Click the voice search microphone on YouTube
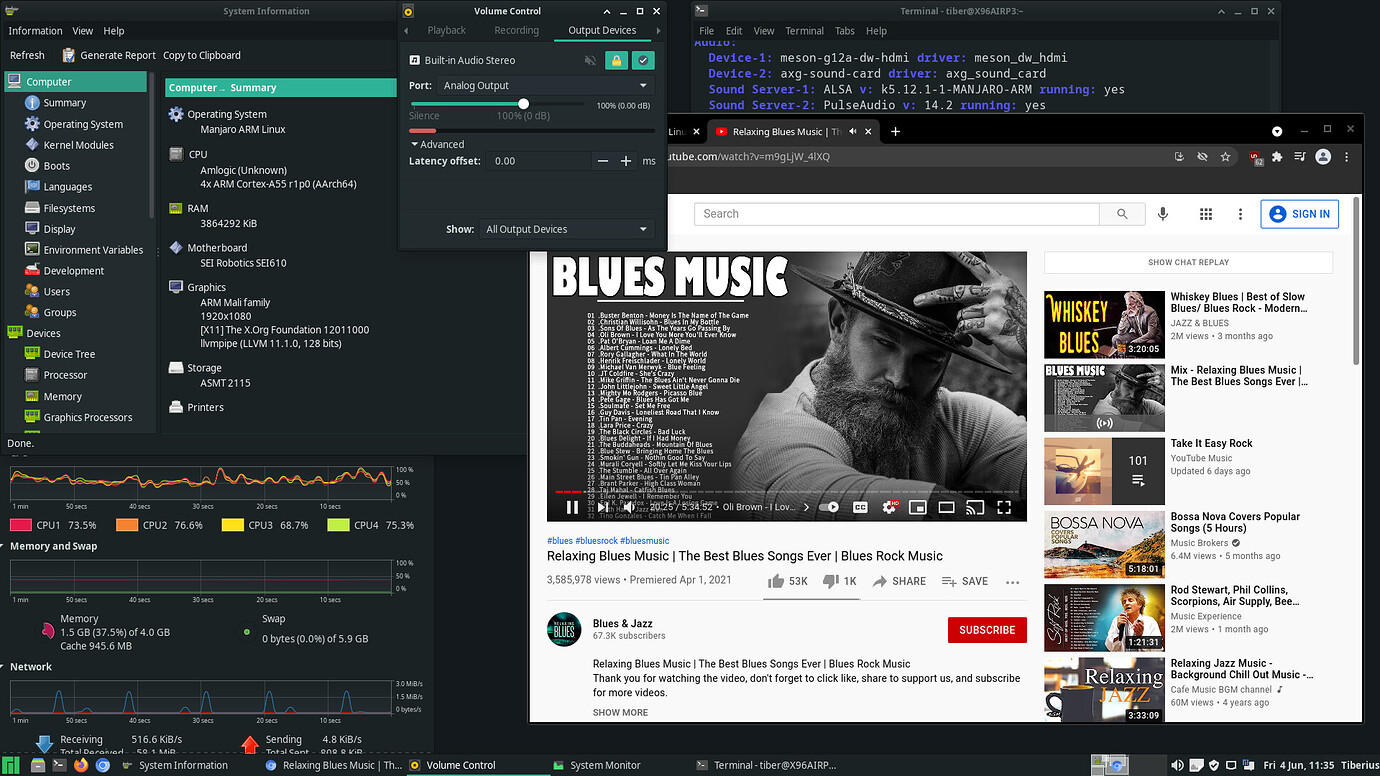1380x776 pixels. pyautogui.click(x=1162, y=213)
